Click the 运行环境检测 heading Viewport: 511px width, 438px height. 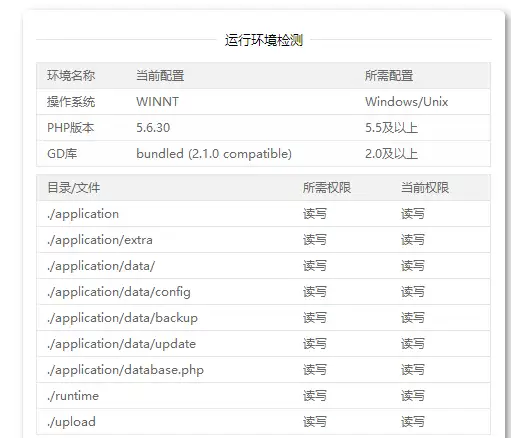coord(263,40)
